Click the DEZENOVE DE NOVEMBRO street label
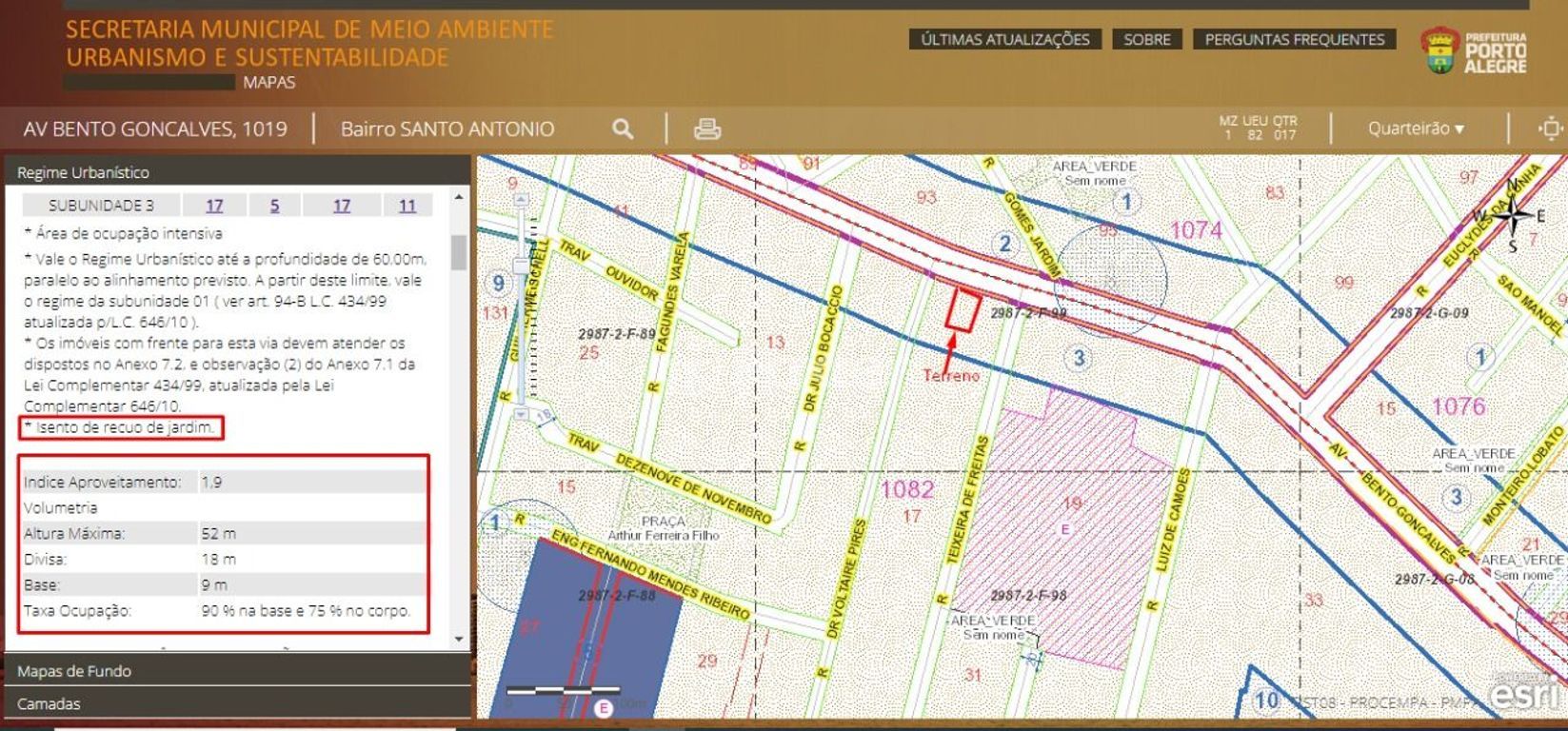The width and height of the screenshot is (1568, 731). [x=693, y=488]
